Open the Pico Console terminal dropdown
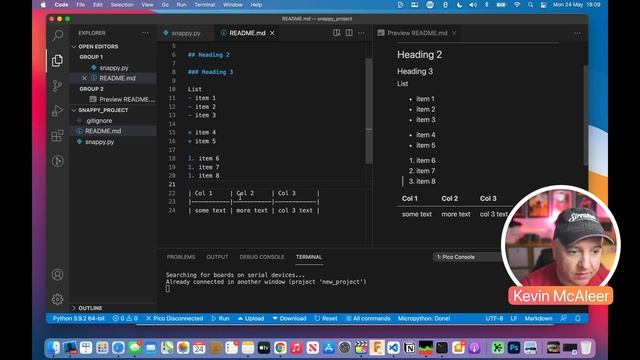The height and width of the screenshot is (360, 640). 467,257
